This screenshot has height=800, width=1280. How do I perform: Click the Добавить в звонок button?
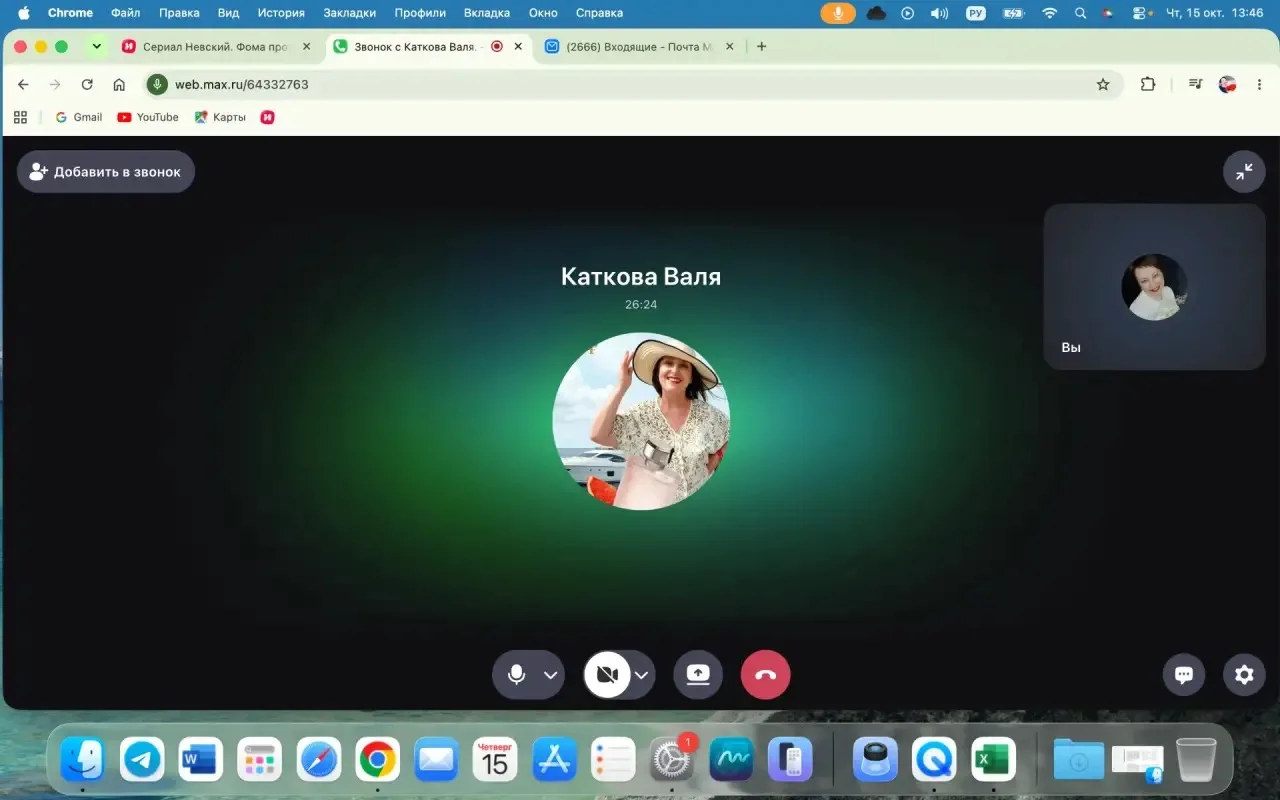106,172
